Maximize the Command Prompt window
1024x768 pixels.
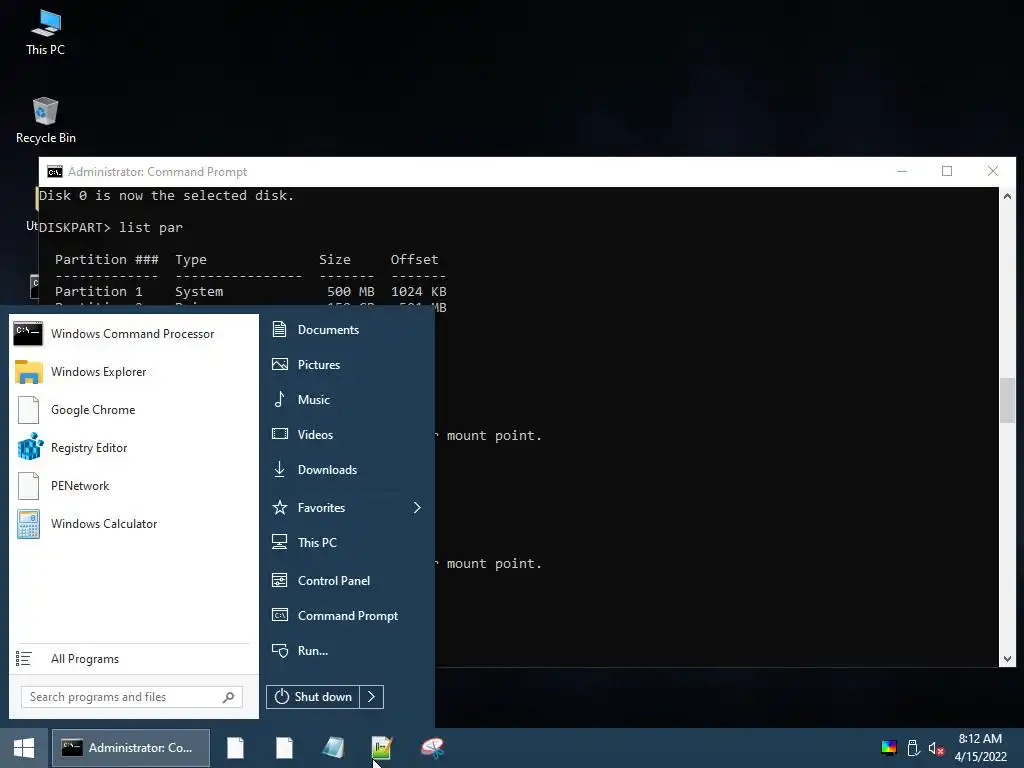click(947, 171)
